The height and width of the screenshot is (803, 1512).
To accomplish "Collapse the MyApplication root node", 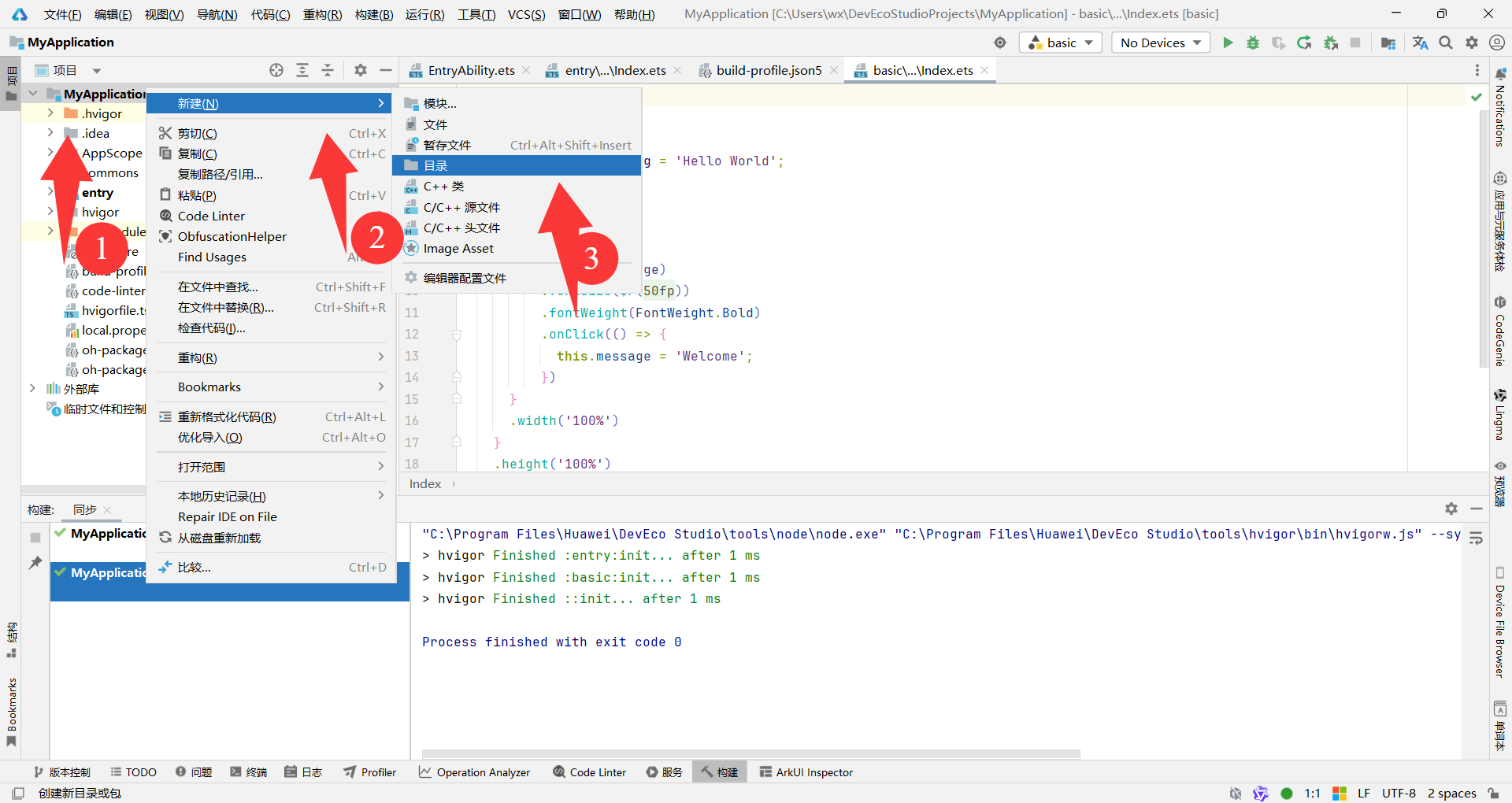I will [x=33, y=94].
